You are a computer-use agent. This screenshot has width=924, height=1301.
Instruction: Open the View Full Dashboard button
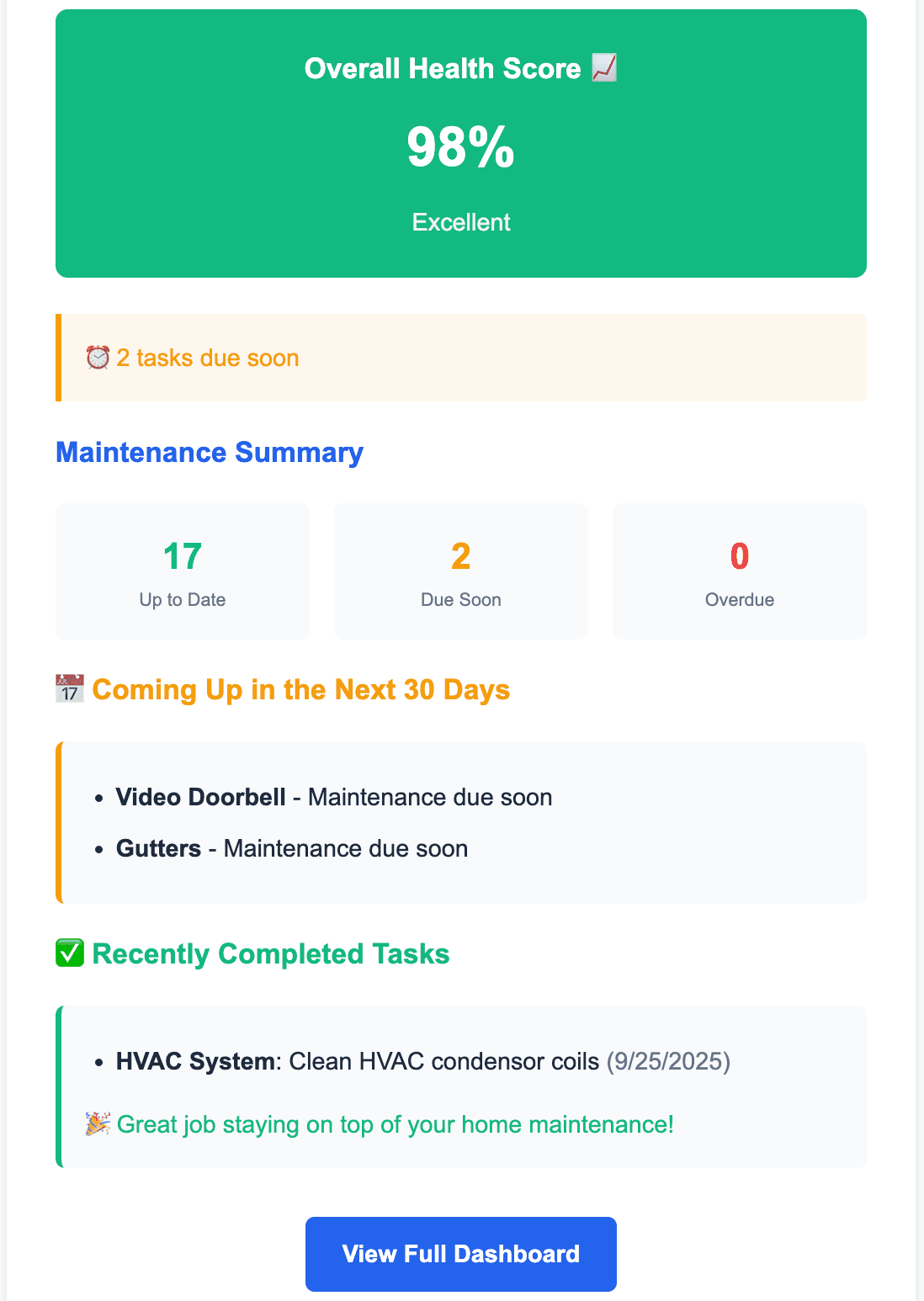461,1254
